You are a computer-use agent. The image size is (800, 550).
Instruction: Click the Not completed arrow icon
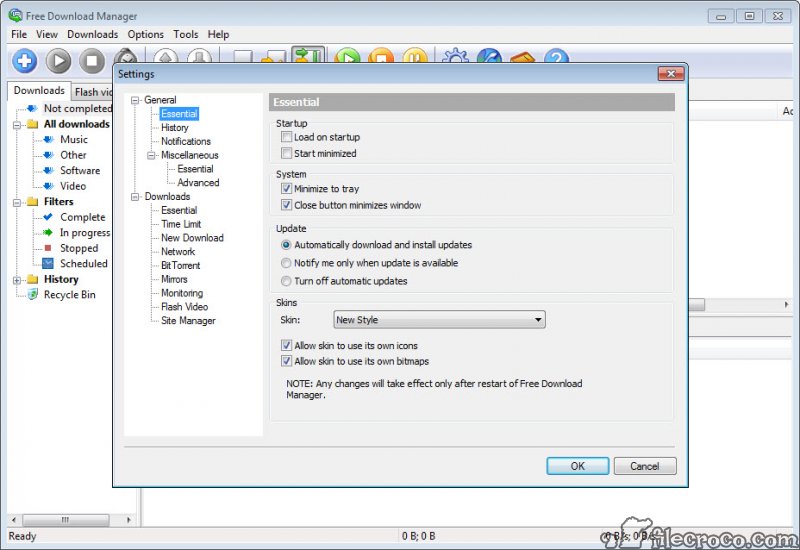pyautogui.click(x=32, y=108)
